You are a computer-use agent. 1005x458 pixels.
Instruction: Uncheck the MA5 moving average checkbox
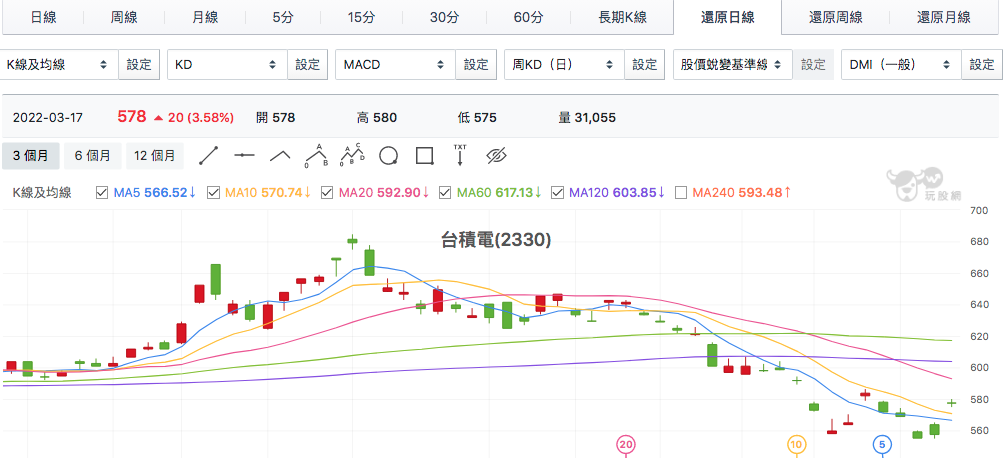pyautogui.click(x=101, y=192)
